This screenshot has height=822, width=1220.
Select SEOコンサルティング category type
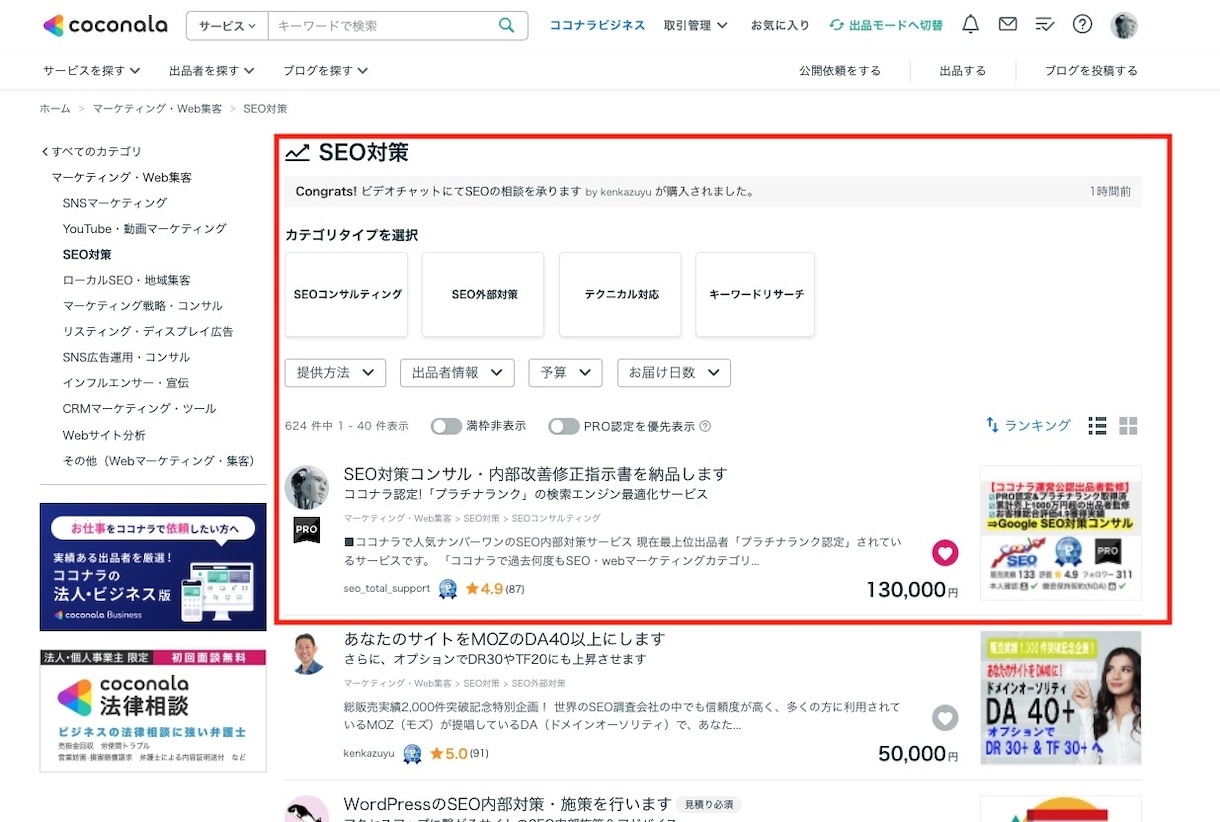(x=347, y=295)
